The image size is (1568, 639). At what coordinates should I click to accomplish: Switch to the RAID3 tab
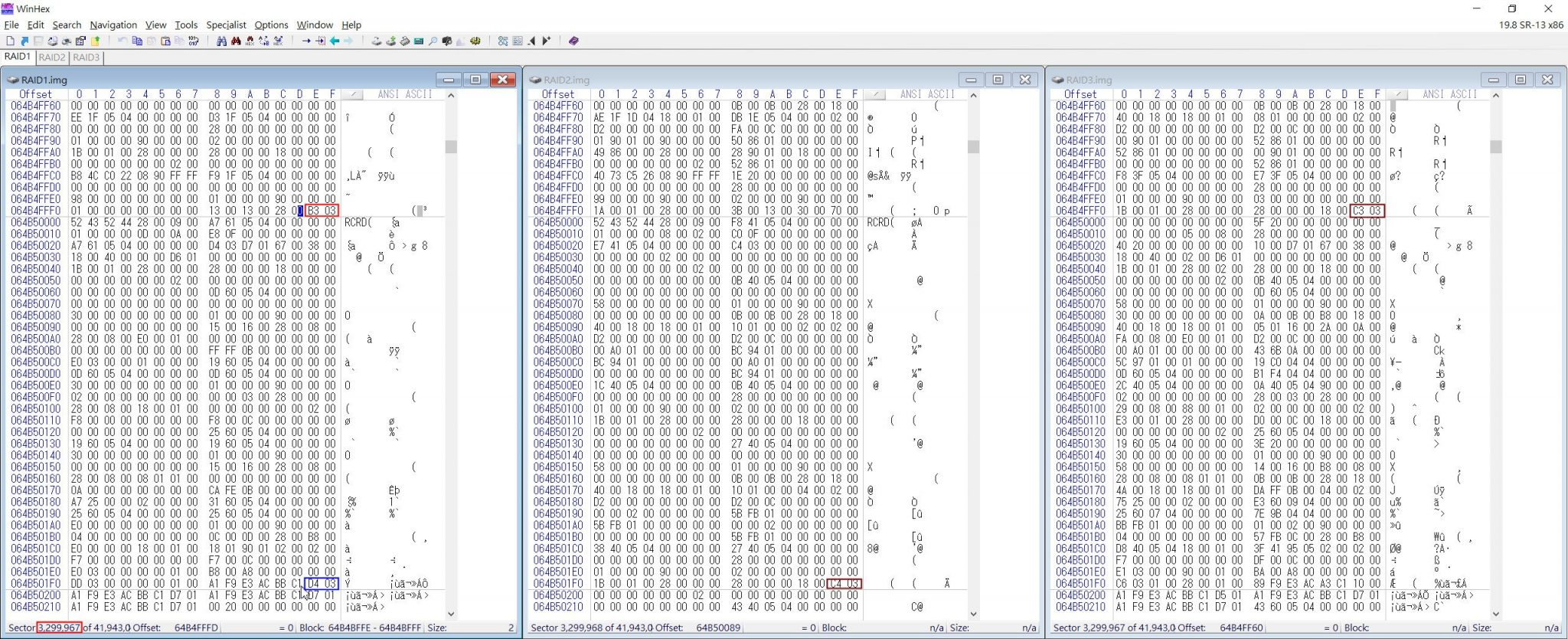pos(86,57)
